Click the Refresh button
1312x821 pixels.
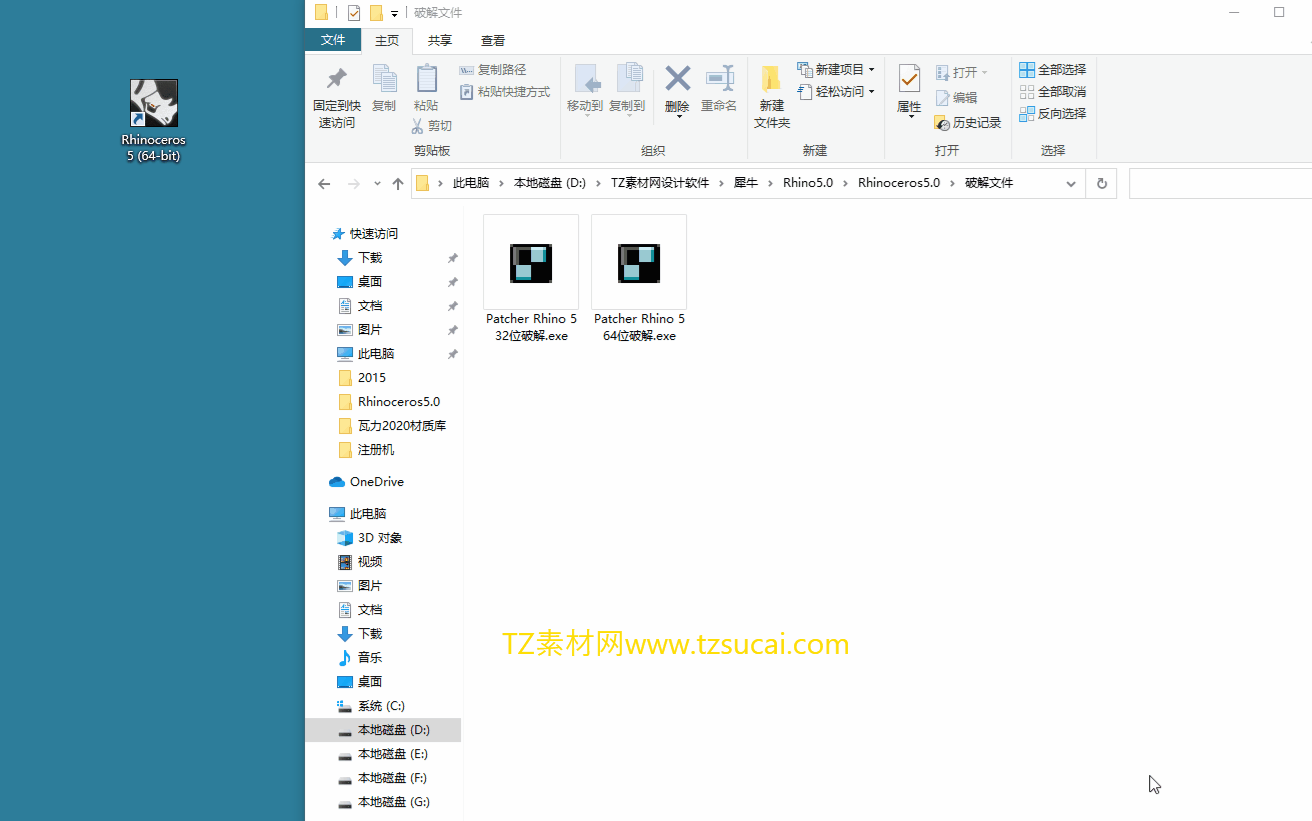(x=1102, y=184)
